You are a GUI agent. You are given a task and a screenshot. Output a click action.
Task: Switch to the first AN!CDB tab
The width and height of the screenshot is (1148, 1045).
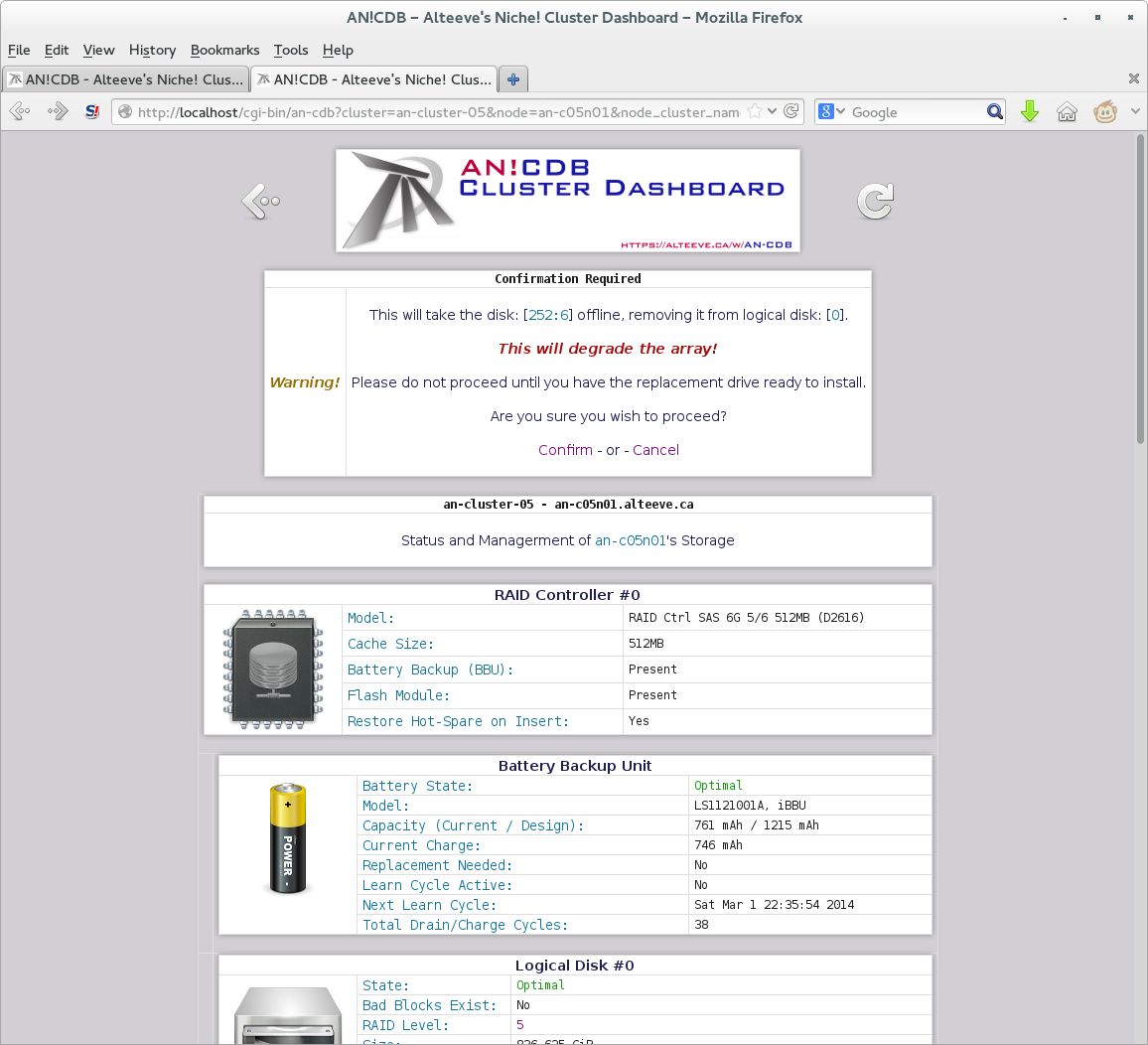point(125,79)
